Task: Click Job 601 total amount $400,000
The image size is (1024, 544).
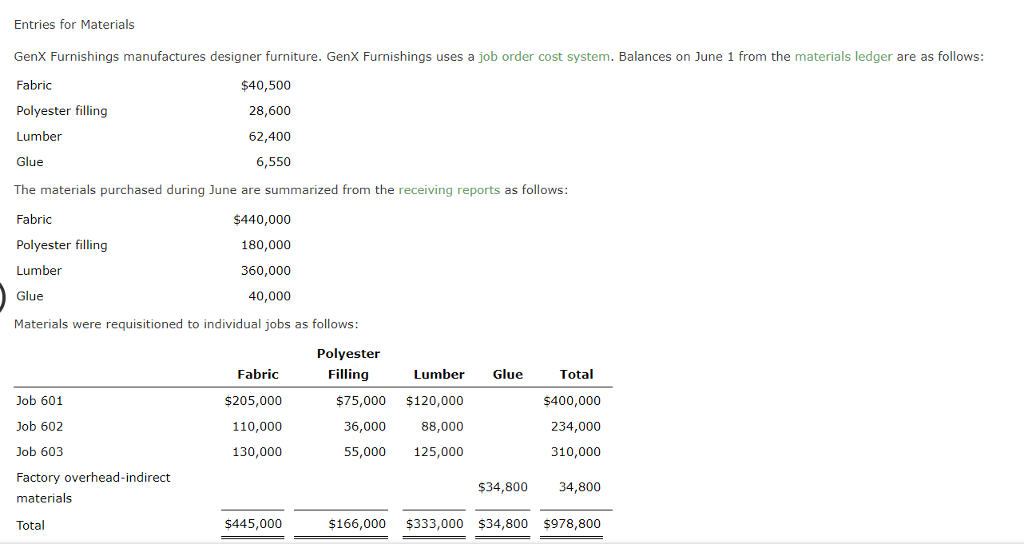Action: pyautogui.click(x=572, y=401)
